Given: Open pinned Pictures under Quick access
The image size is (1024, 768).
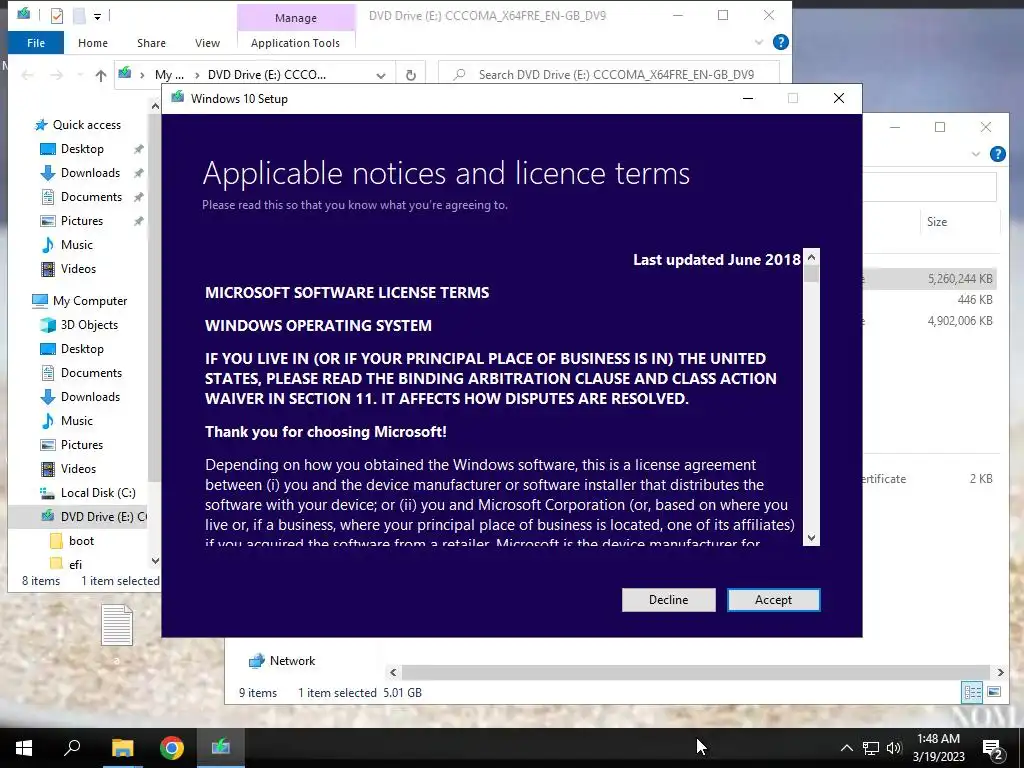Looking at the screenshot, I should click(x=82, y=221).
